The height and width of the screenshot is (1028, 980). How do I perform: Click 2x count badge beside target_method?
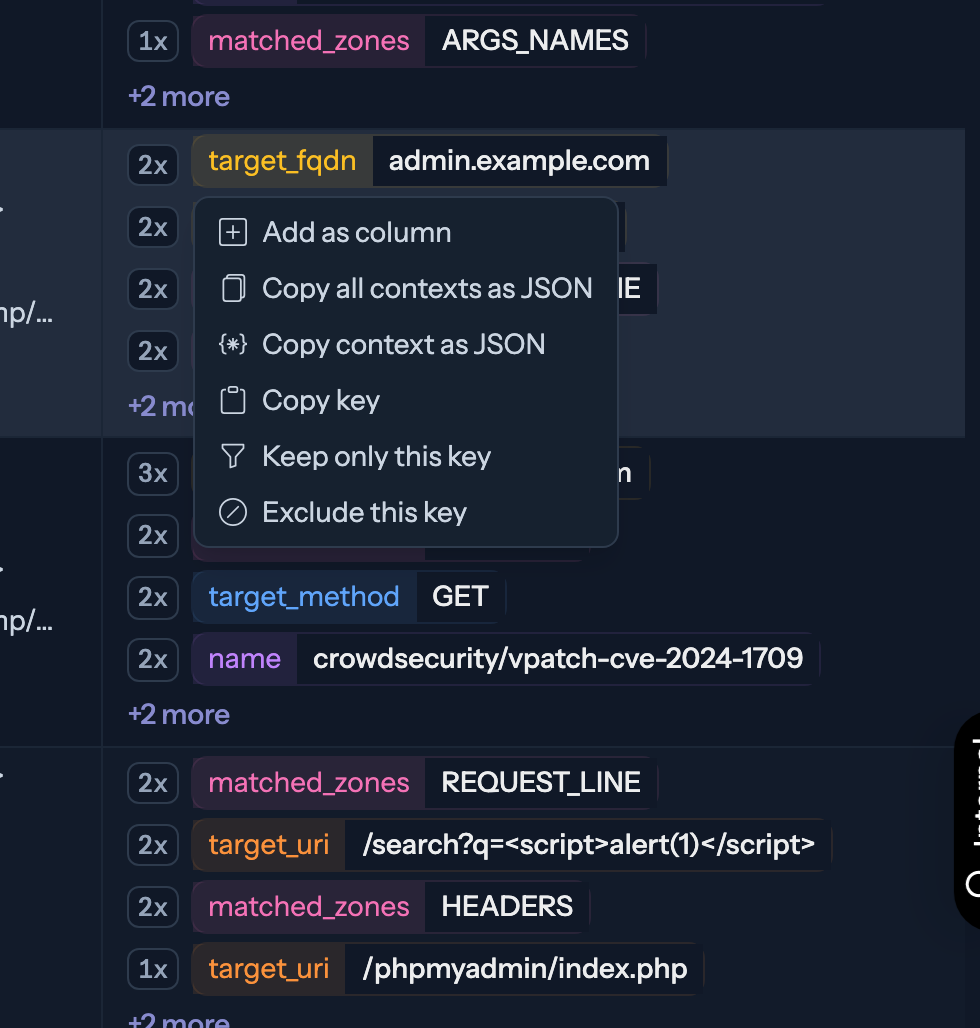153,597
